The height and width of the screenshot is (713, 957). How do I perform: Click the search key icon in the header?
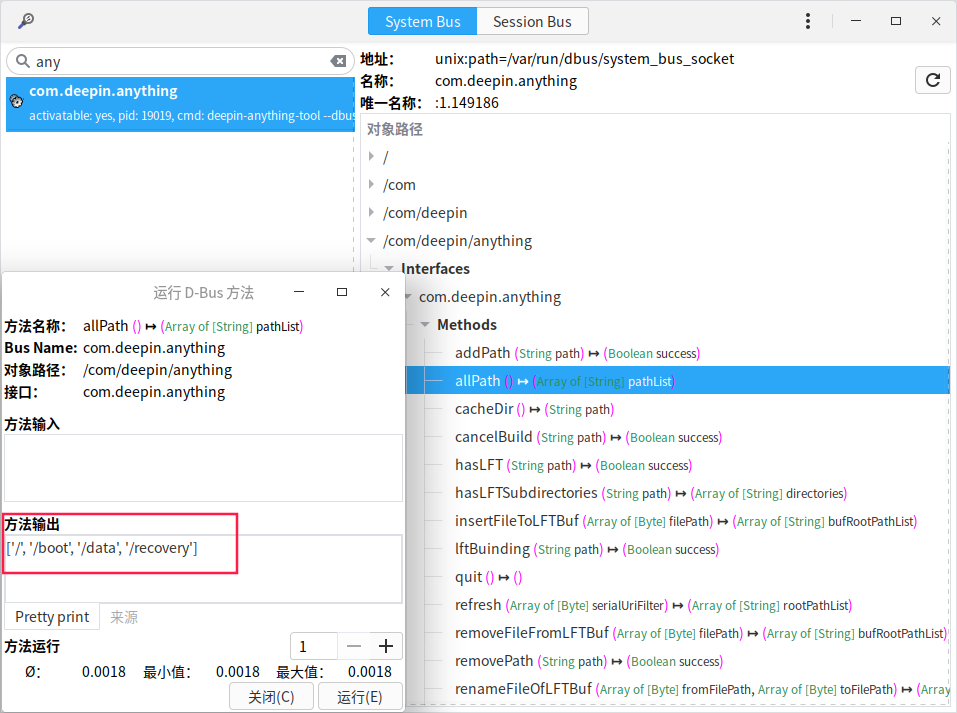(x=26, y=21)
